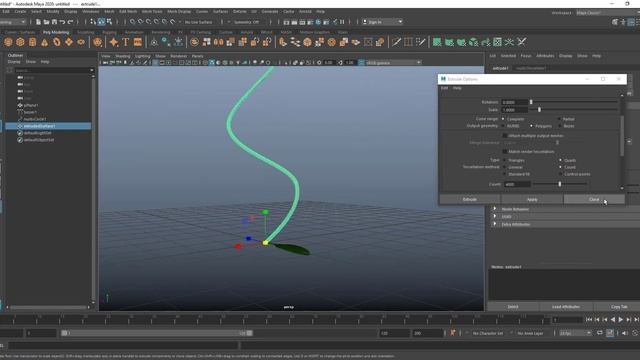Open the Workspace Maya Classic dropdown
The width and height of the screenshot is (640, 360).
(607, 13)
